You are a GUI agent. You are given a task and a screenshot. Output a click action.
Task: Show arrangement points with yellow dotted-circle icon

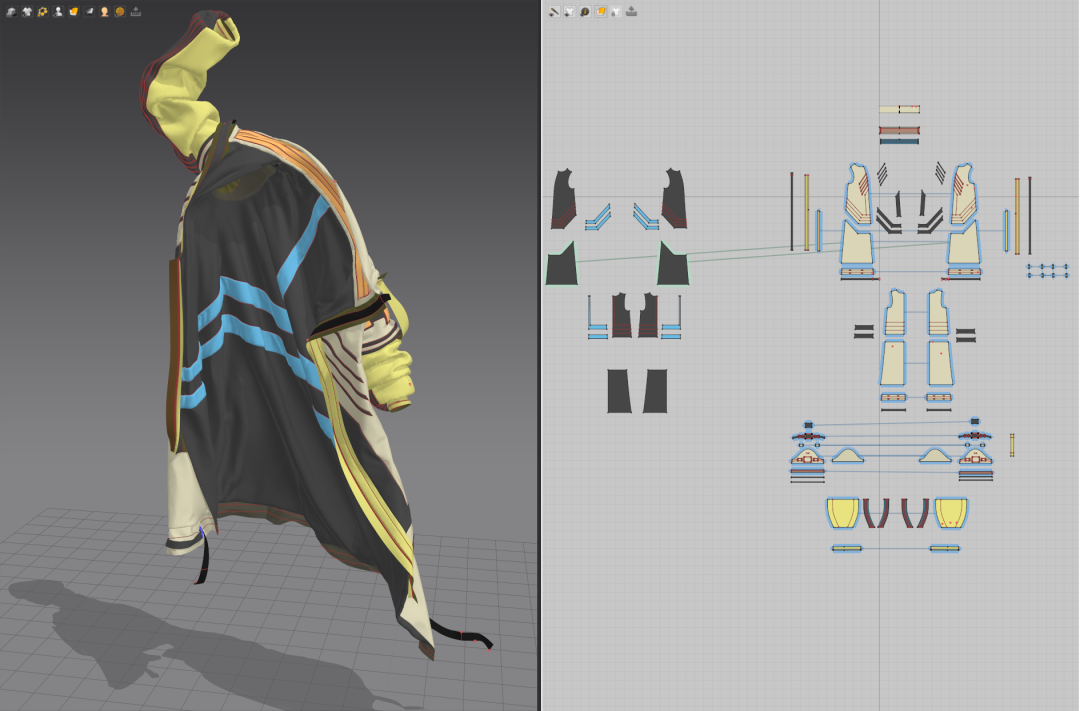[43, 12]
